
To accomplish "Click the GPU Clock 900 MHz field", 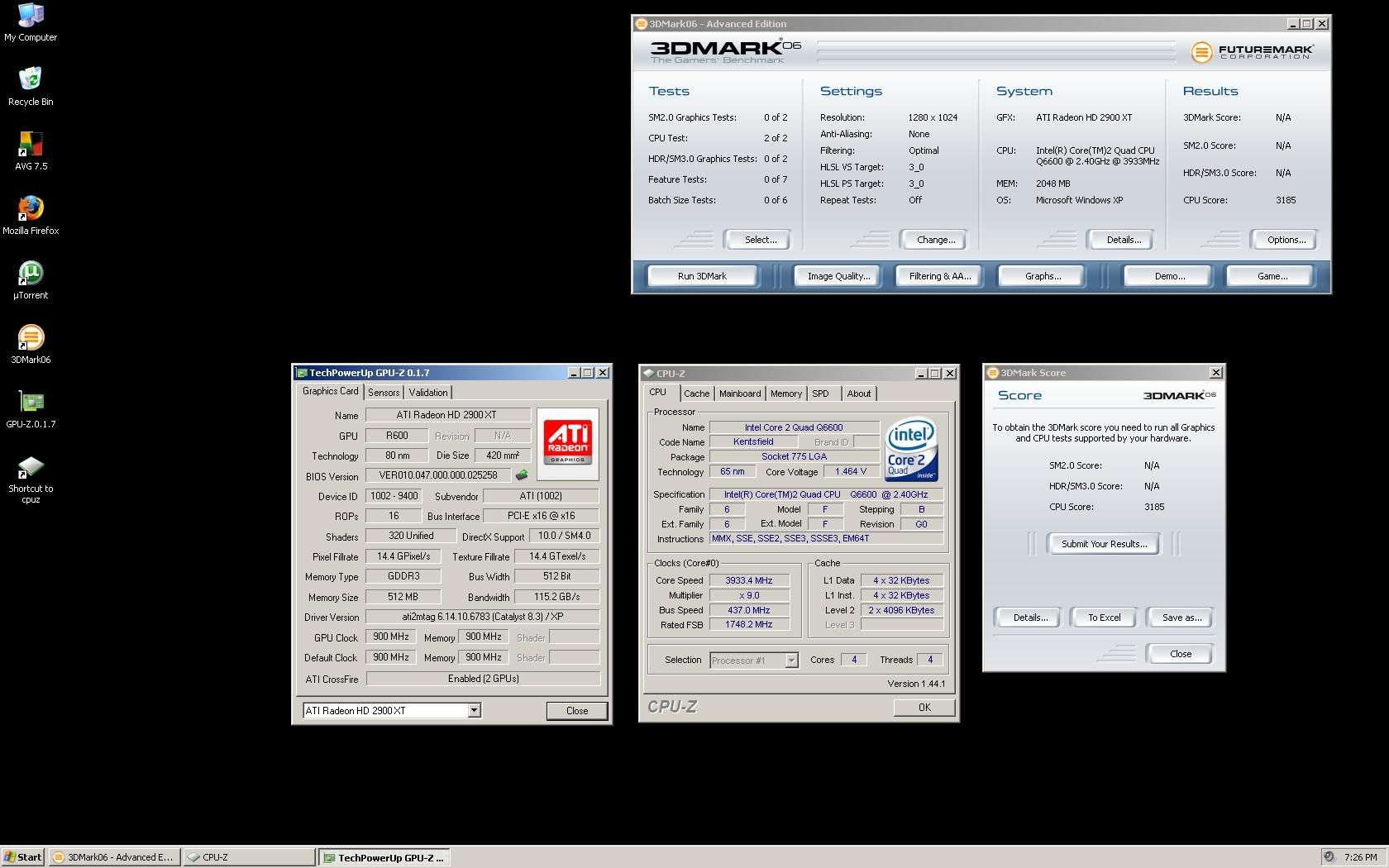I will point(391,637).
